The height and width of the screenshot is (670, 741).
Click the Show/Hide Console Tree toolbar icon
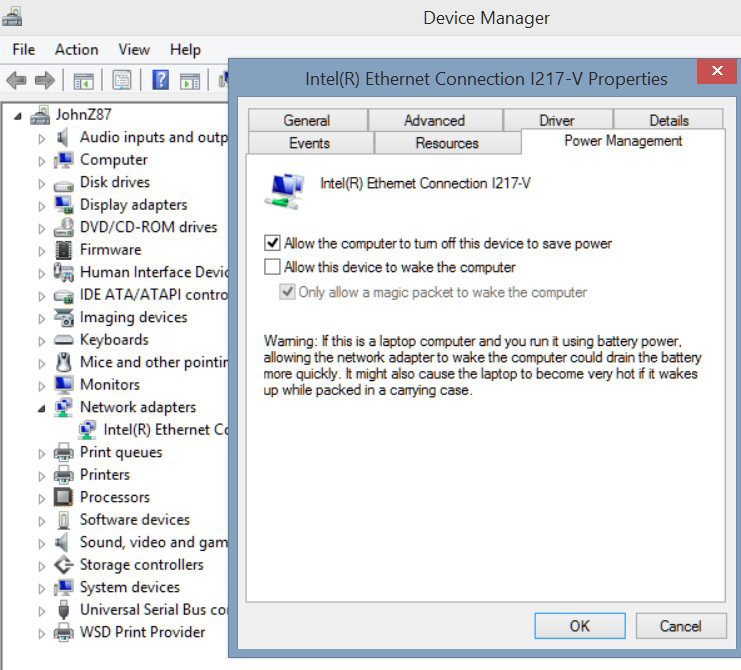[84, 81]
